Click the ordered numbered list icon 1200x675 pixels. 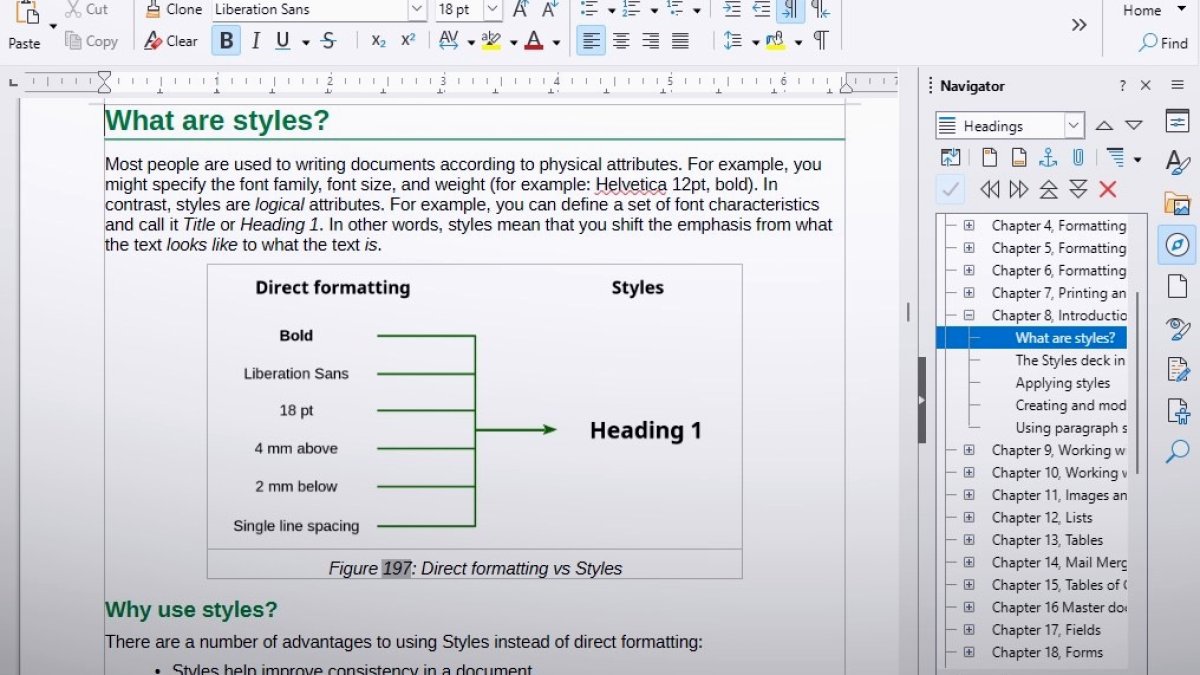[x=631, y=10]
